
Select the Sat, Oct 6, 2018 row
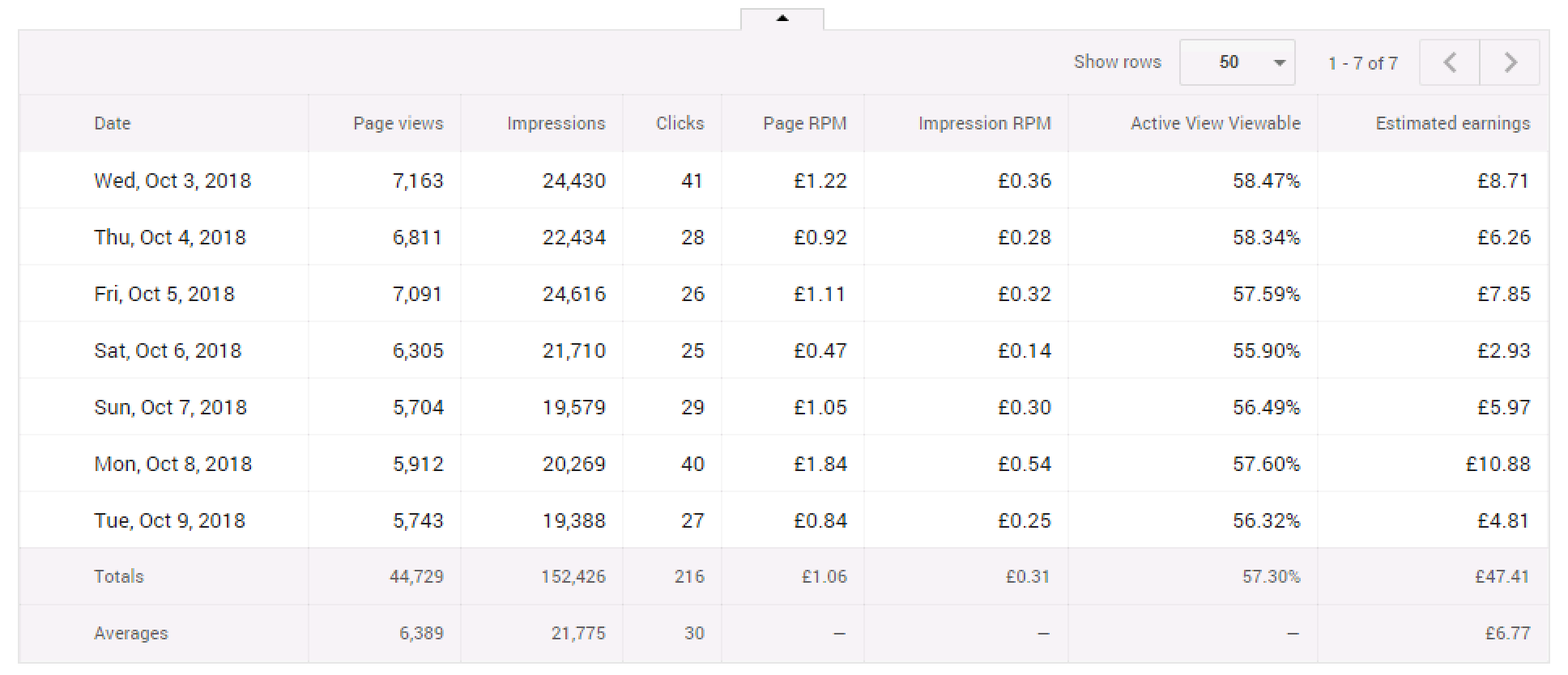coord(784,350)
